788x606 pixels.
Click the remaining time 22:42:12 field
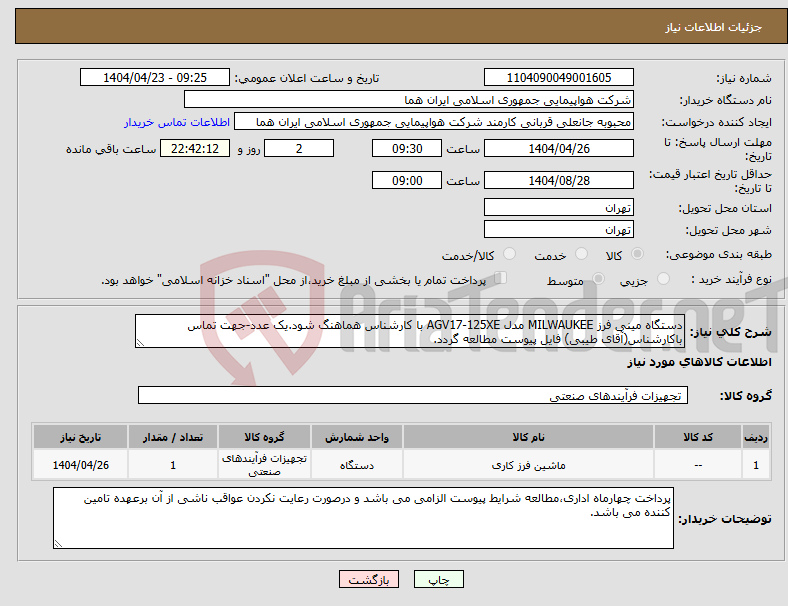(195, 148)
